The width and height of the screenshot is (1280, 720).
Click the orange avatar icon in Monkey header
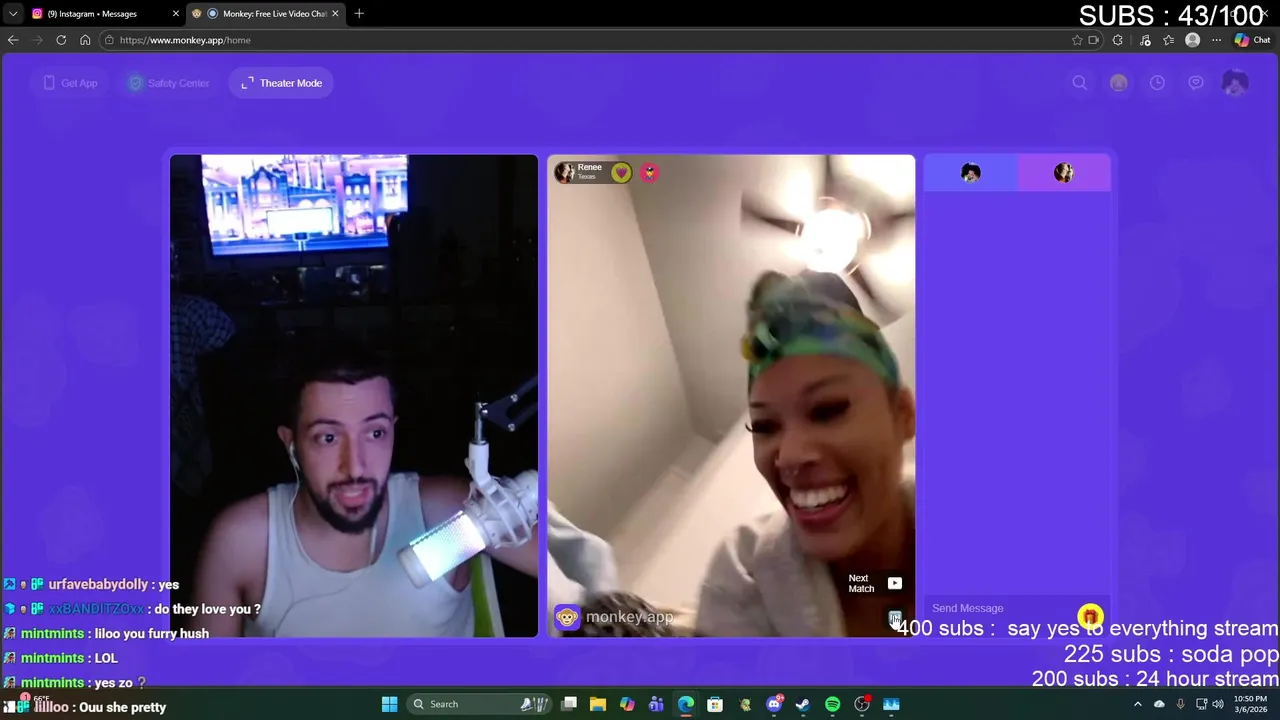click(1118, 83)
